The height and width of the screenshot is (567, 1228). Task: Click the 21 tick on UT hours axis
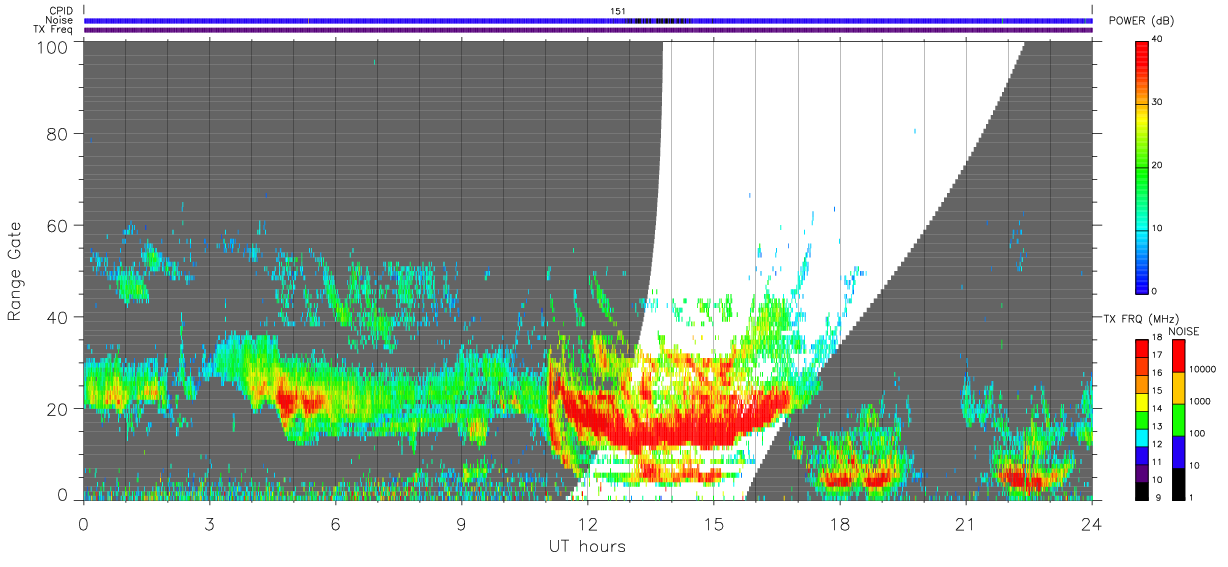click(x=966, y=523)
